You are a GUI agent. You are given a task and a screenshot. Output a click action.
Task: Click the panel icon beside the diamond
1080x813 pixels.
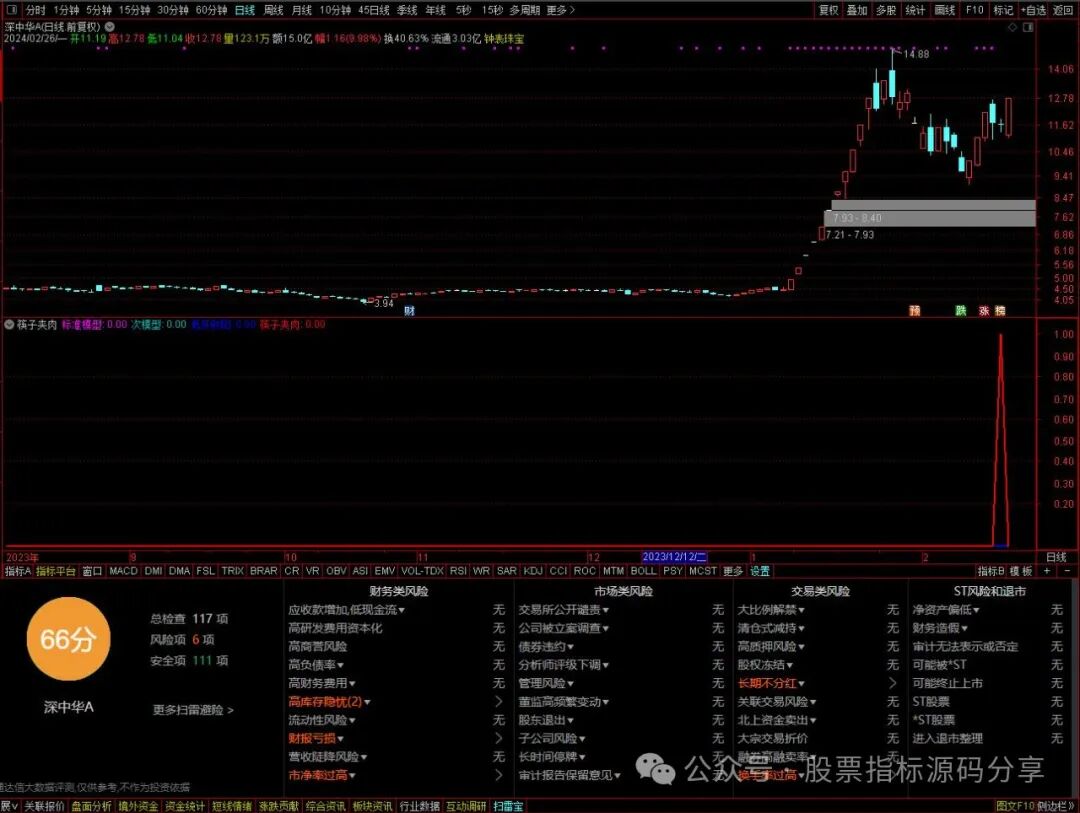pos(1028,27)
